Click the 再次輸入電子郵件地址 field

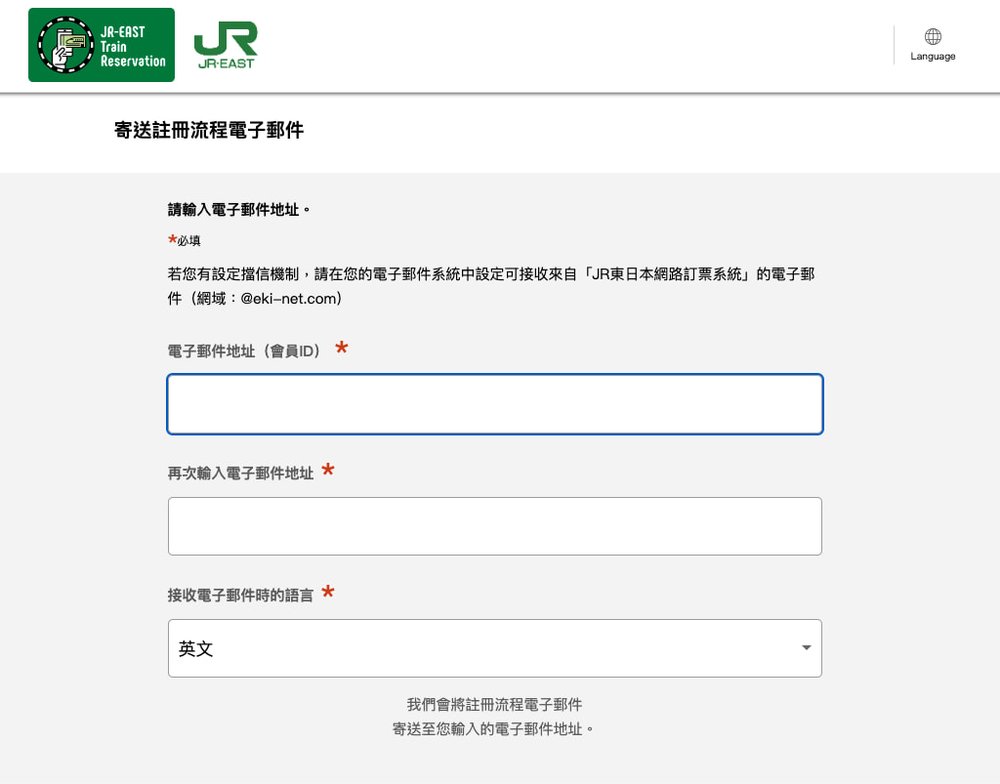coord(494,525)
